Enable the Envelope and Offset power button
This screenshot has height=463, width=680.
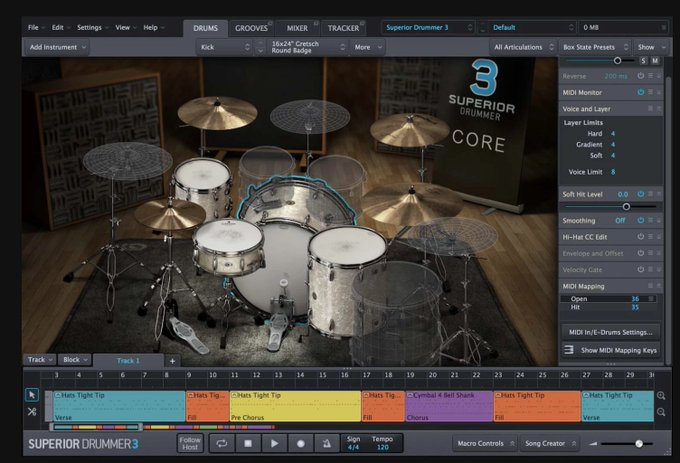coord(641,253)
